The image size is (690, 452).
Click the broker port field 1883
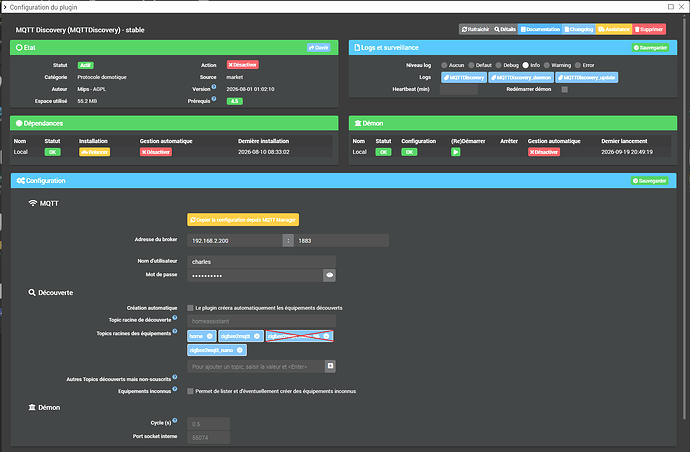click(x=341, y=241)
